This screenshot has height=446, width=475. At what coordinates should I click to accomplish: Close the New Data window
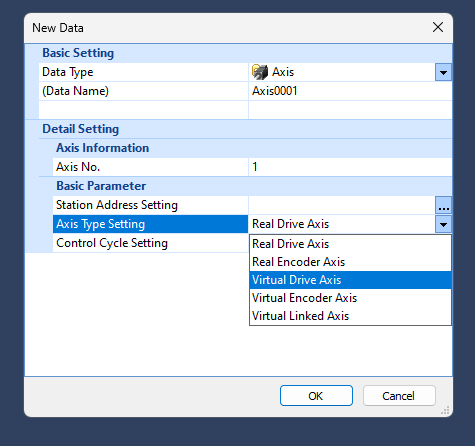pos(438,27)
